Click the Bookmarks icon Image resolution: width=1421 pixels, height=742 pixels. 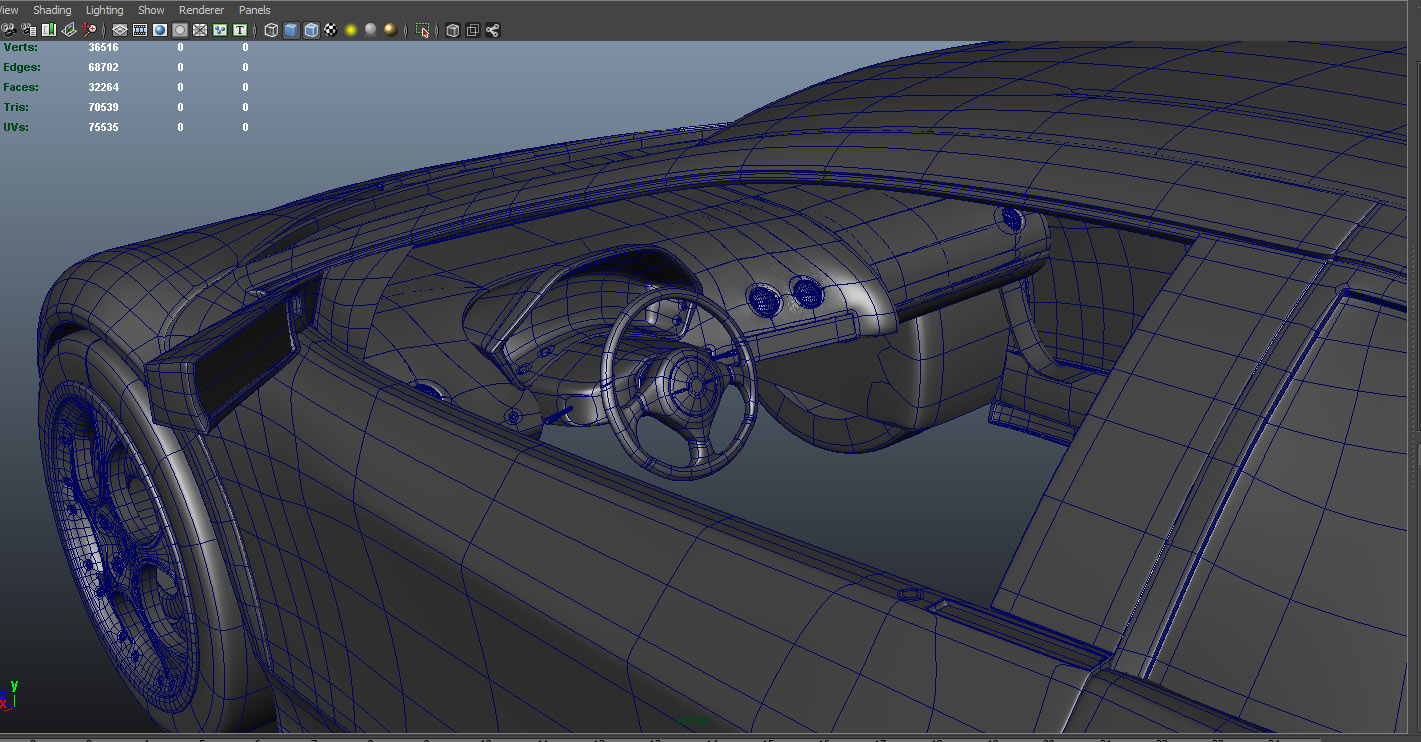[48, 30]
